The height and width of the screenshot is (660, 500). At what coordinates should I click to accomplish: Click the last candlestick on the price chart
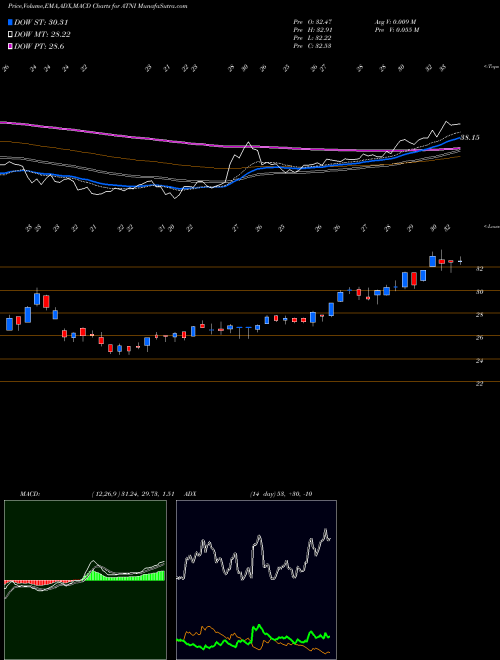[x=460, y=261]
